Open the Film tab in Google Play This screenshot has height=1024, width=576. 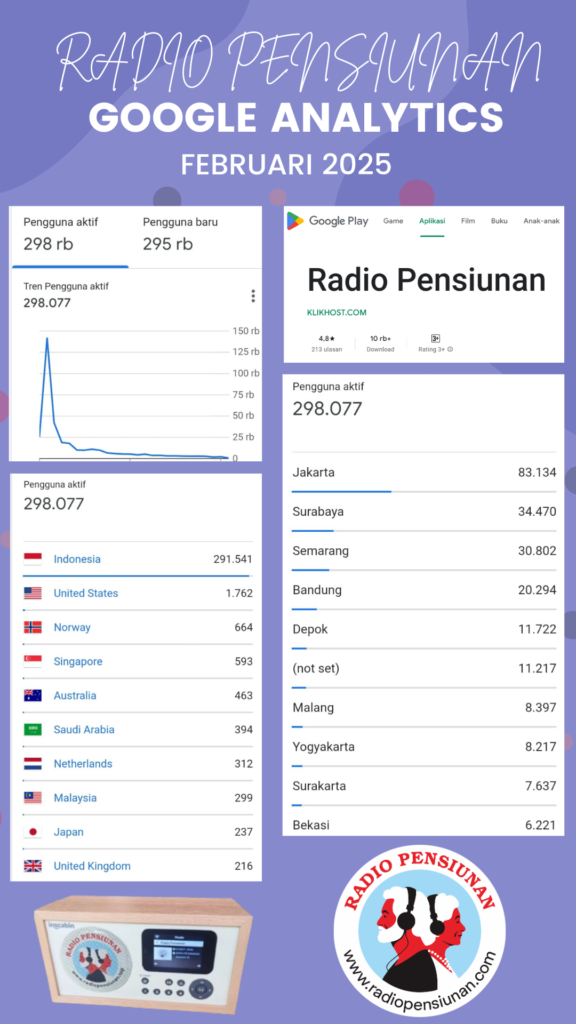click(468, 221)
